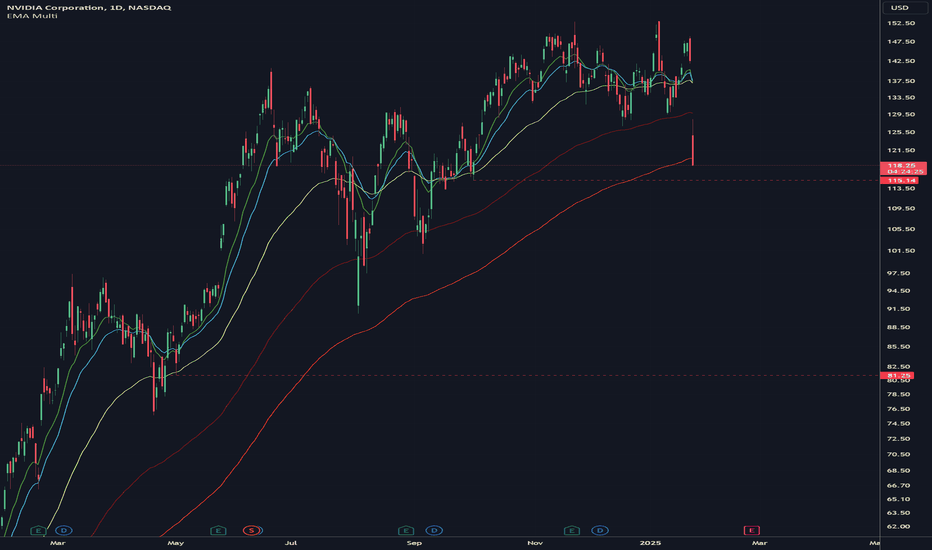
Task: Click the 74.50 price axis value
Action: tap(899, 424)
